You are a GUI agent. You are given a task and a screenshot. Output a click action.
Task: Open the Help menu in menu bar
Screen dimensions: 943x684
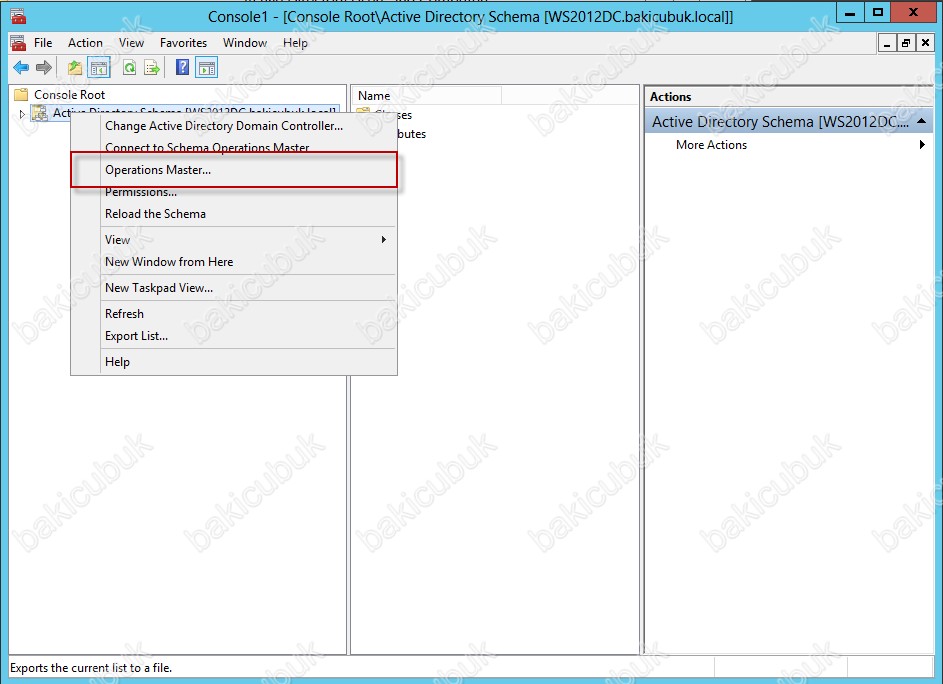point(295,43)
